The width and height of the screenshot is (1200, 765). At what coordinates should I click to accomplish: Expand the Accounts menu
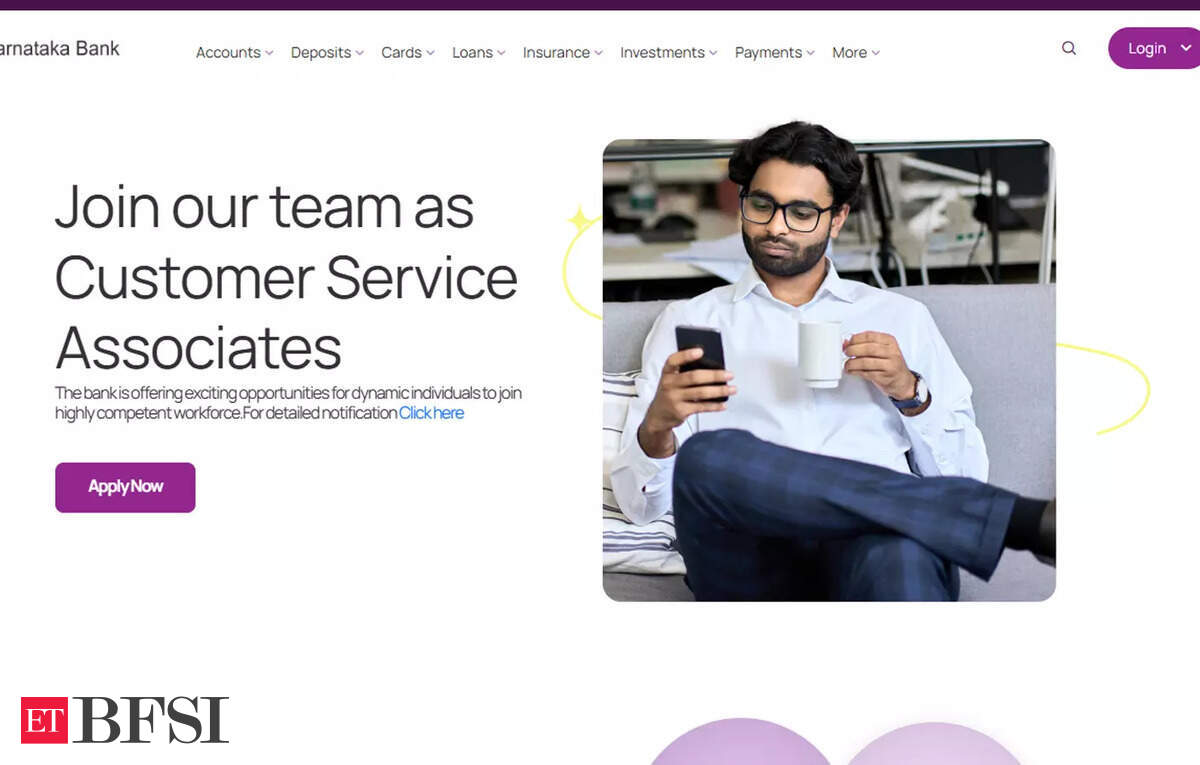(x=235, y=53)
